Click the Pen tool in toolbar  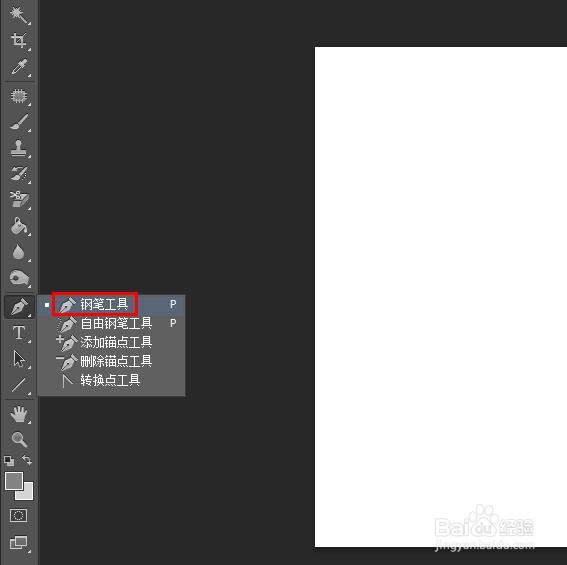coord(19,307)
